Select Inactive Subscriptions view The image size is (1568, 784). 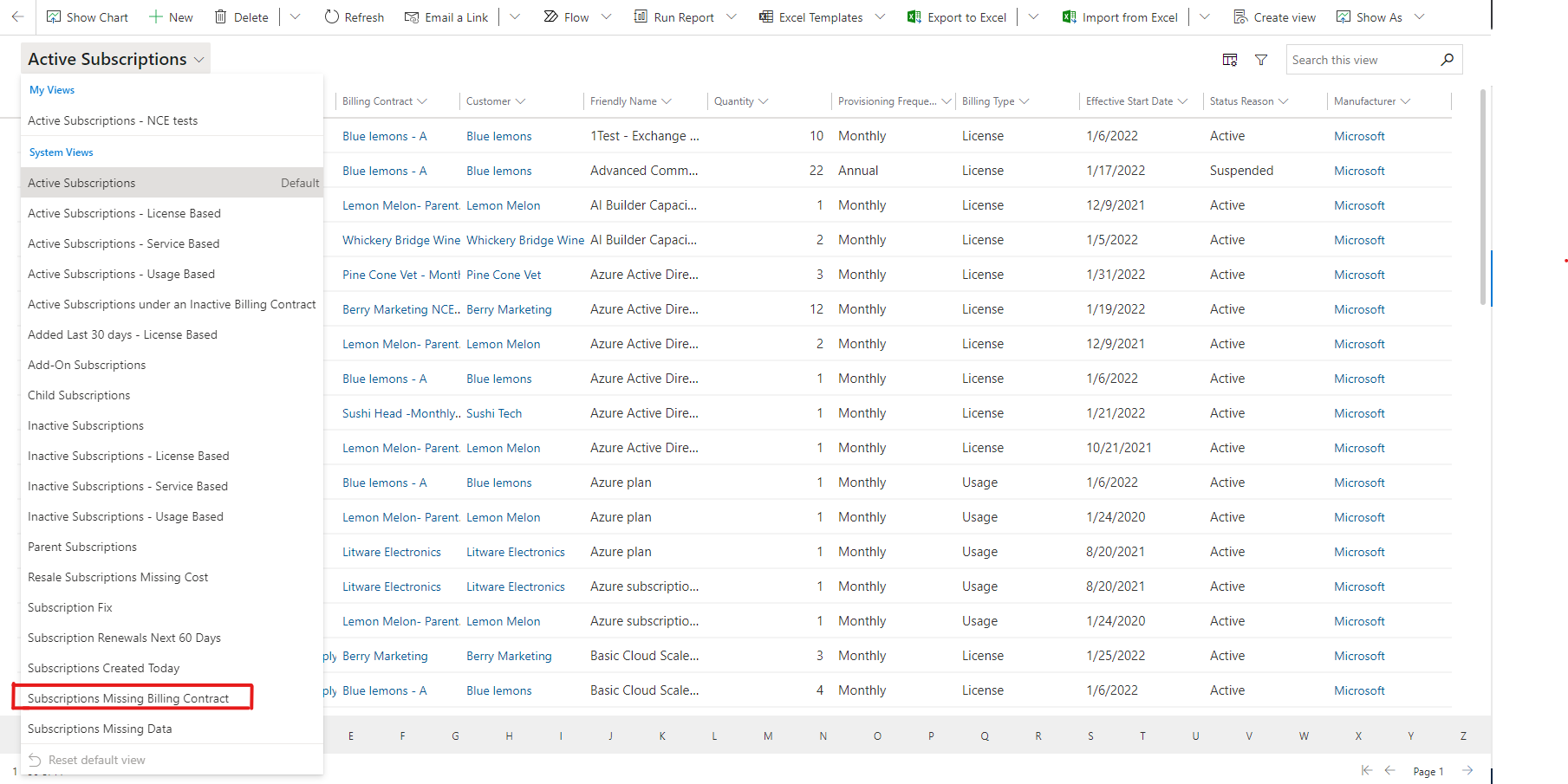(172, 425)
